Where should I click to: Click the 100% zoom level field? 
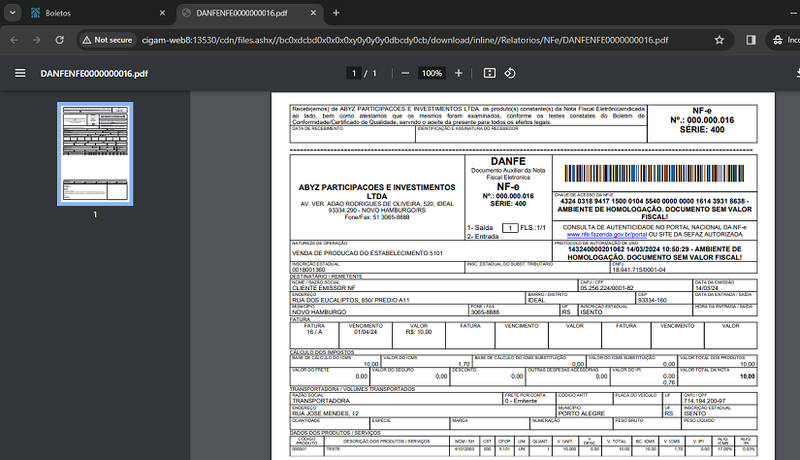pos(432,73)
